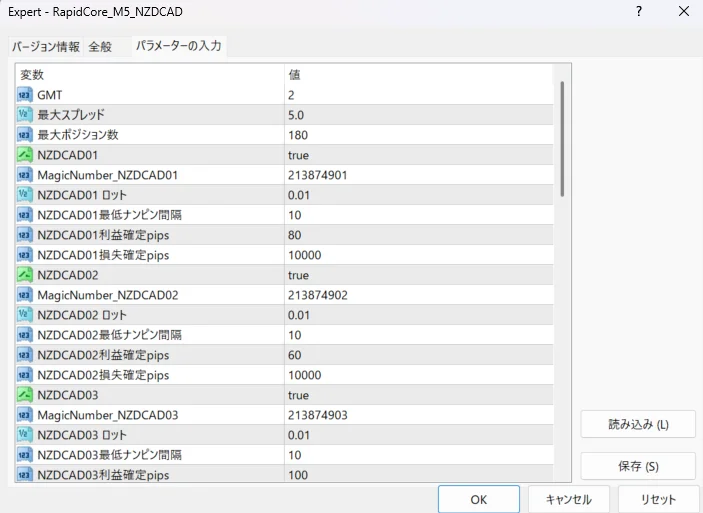Click the icon beside NZDCAD02利益確定pips
Screen dimensions: 703x513
coord(25,355)
